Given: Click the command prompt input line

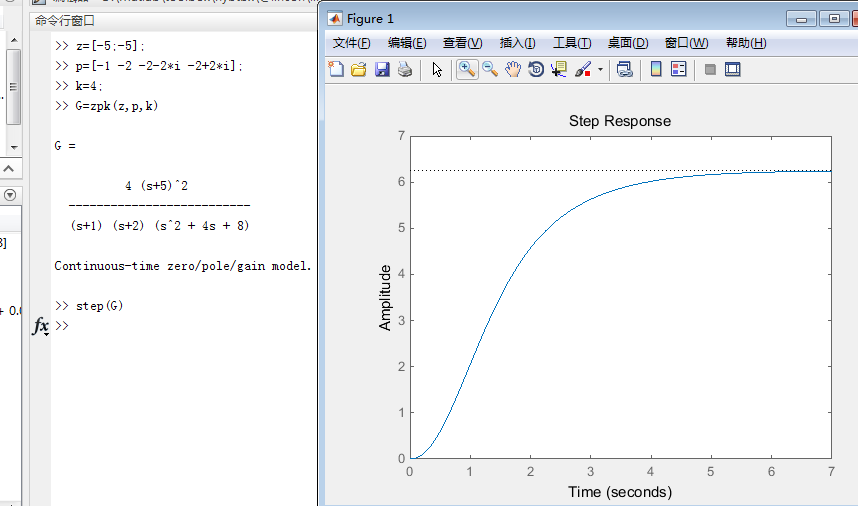Looking at the screenshot, I should (186, 326).
